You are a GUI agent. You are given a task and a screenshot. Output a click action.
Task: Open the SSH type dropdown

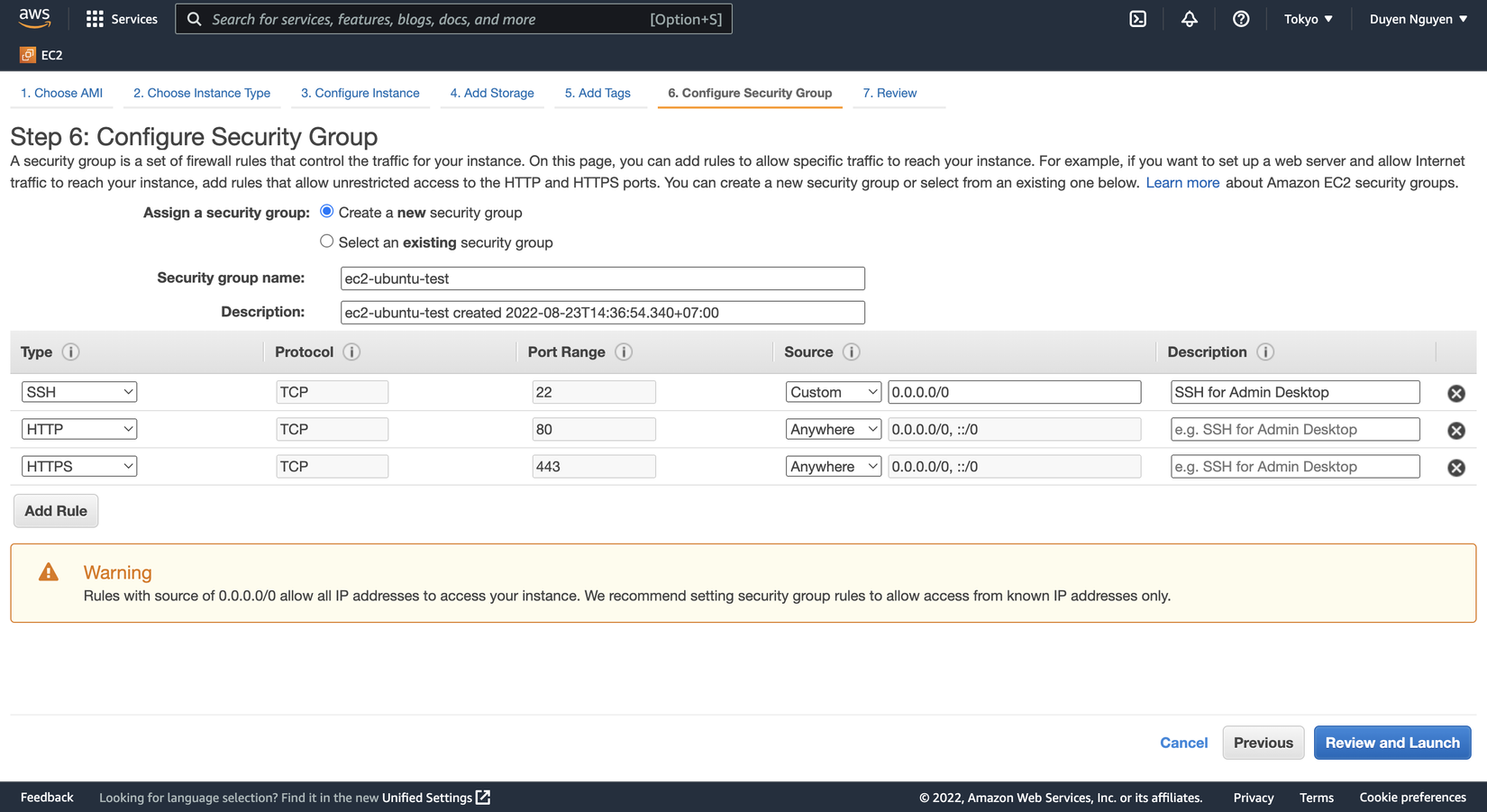(79, 392)
